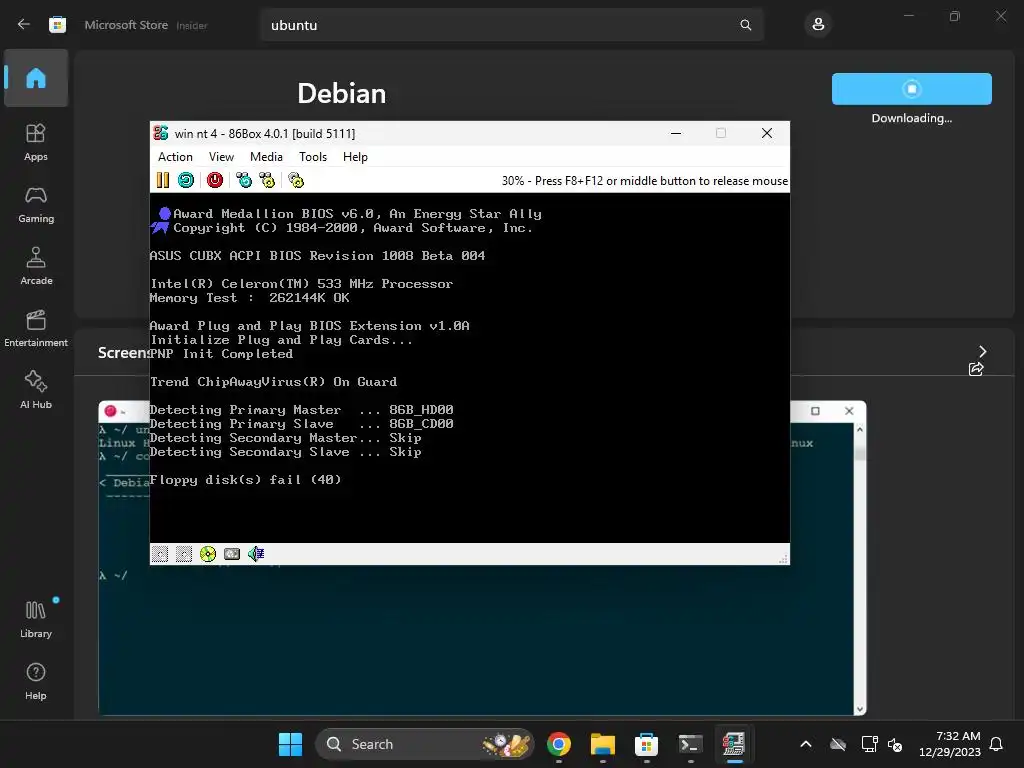
Task: Click 'Detecting Primary Master ... 86B_HD00' line
Action: coord(302,409)
